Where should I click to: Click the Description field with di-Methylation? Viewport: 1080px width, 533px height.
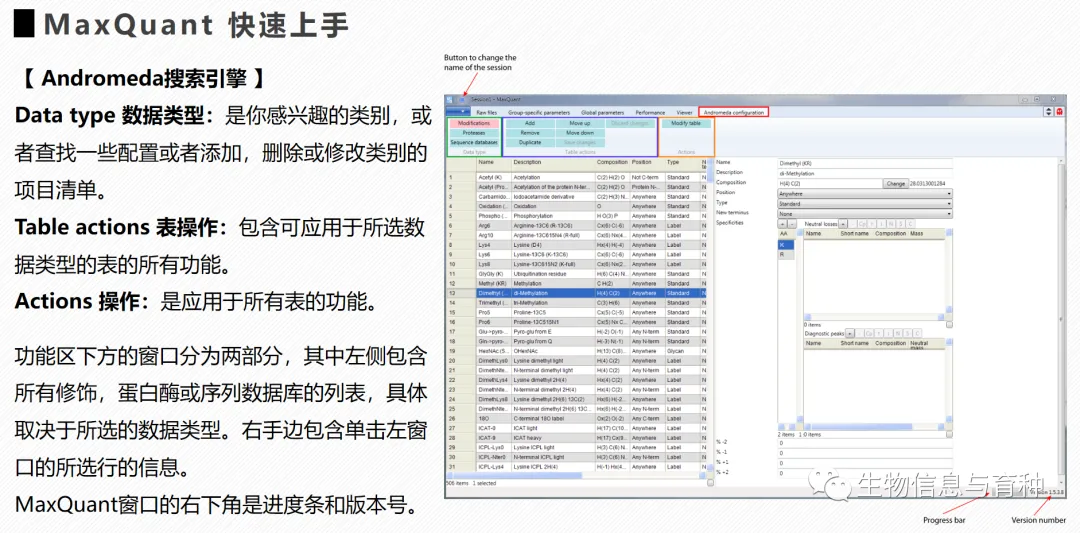coord(865,174)
